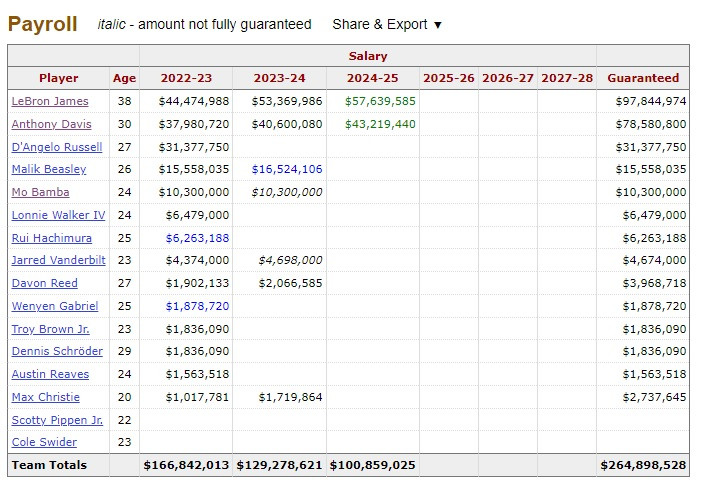Click the $264,898,528 guaranteed team total
This screenshot has width=712, height=487.
click(643, 465)
